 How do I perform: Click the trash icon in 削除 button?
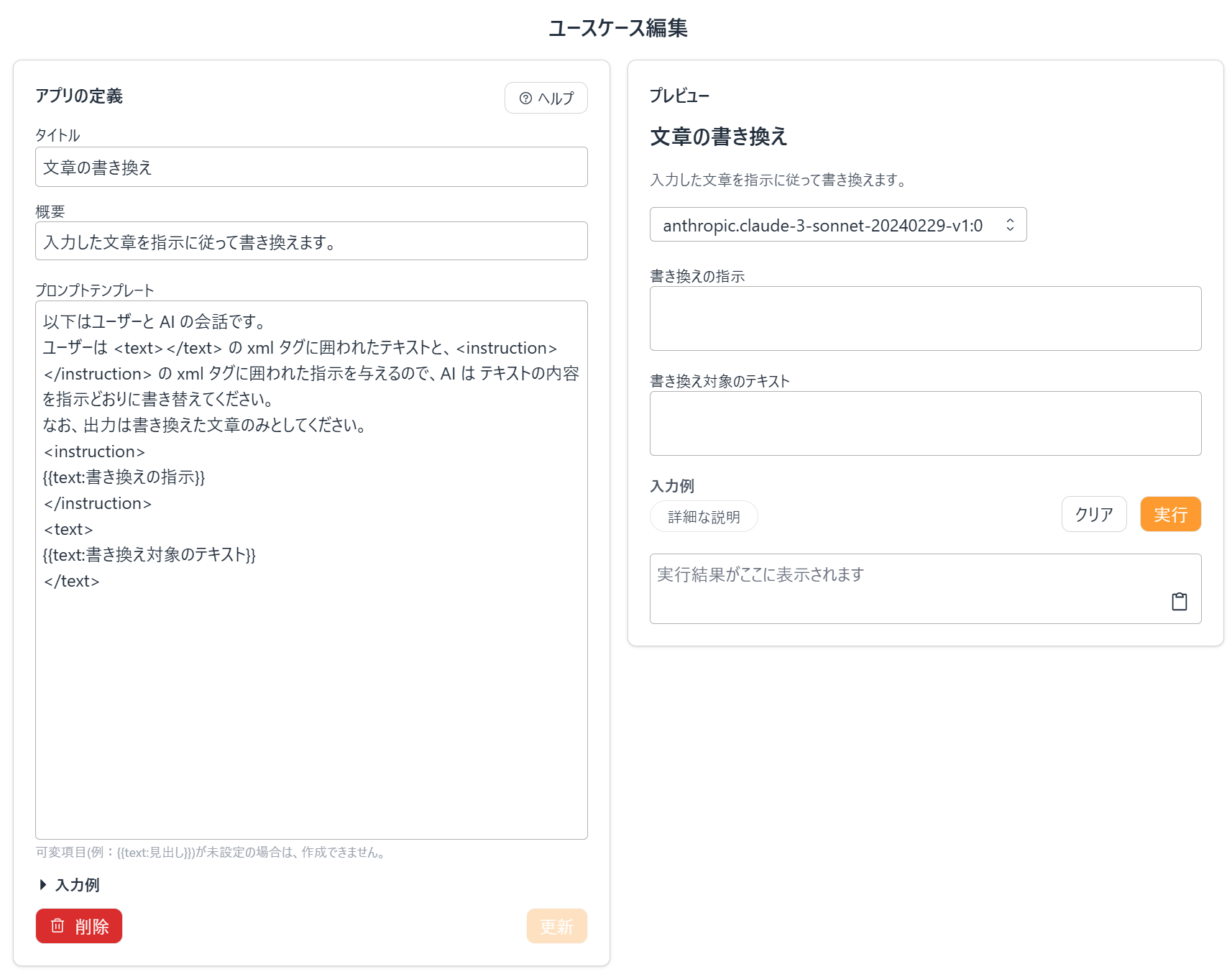tap(58, 926)
